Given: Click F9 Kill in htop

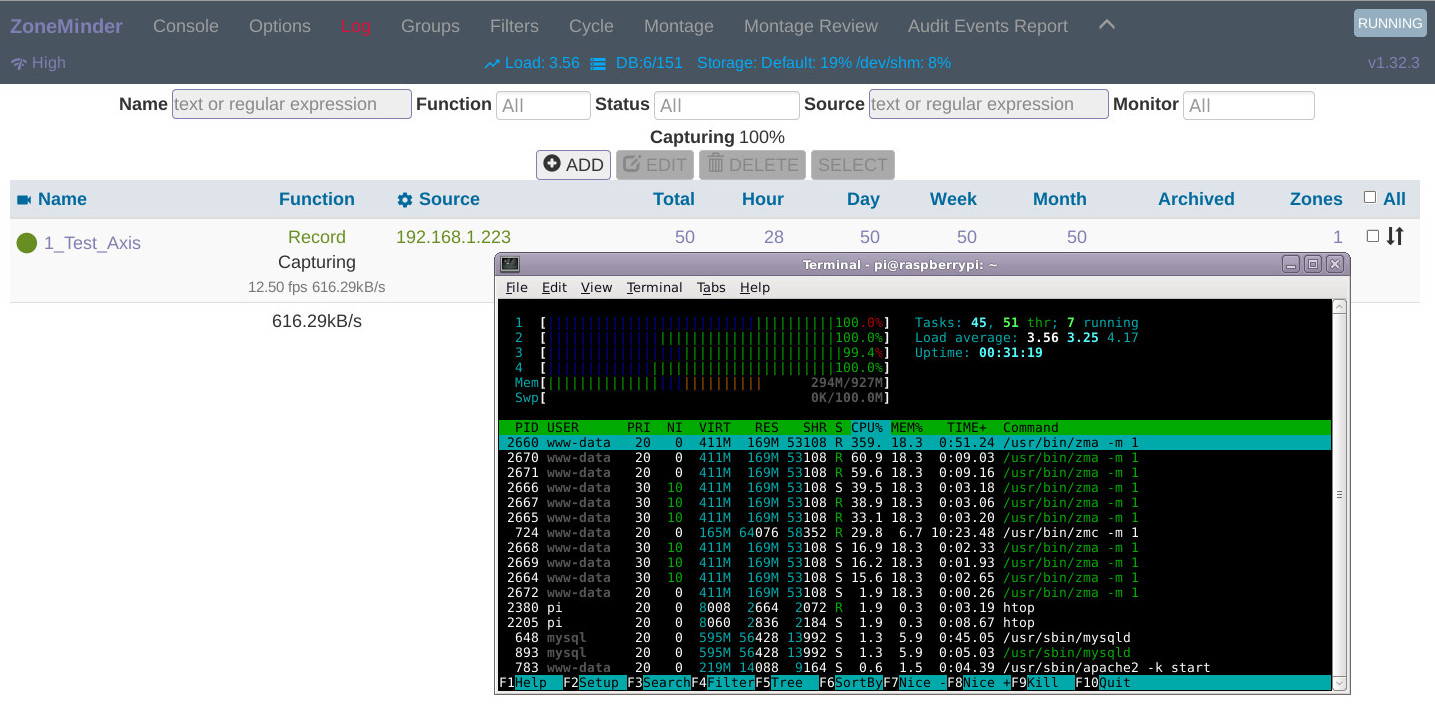Looking at the screenshot, I should 1042,682.
